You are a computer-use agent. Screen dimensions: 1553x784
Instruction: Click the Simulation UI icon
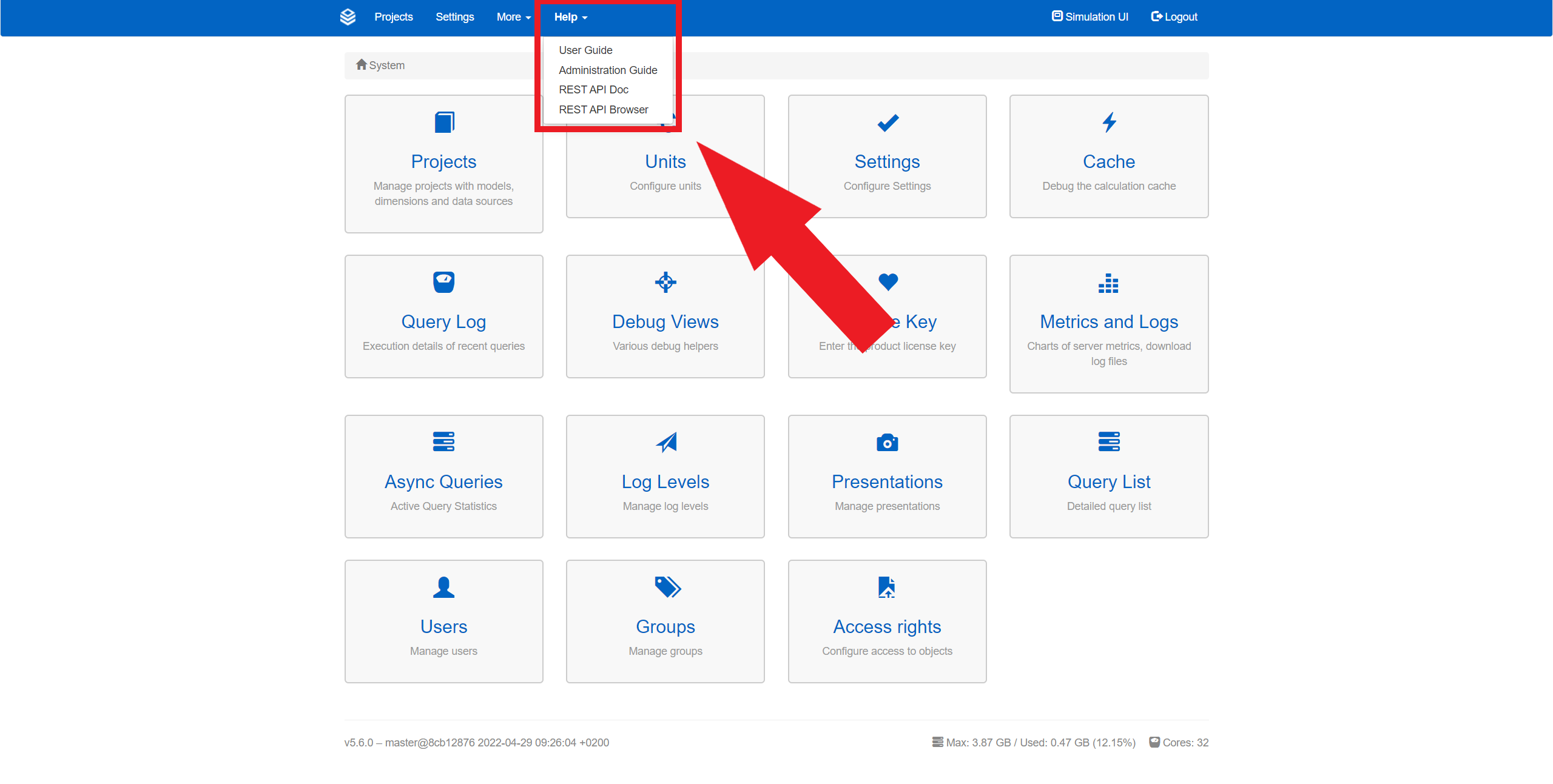[1057, 16]
